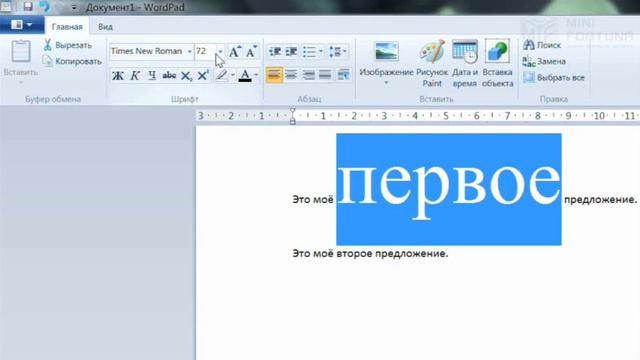This screenshot has height=360, width=640.
Task: Open font color dropdown arrow
Action: (x=256, y=75)
